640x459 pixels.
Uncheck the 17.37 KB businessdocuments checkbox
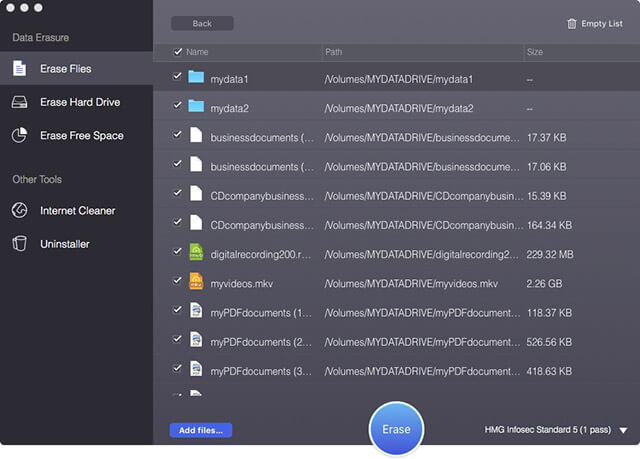(x=177, y=134)
